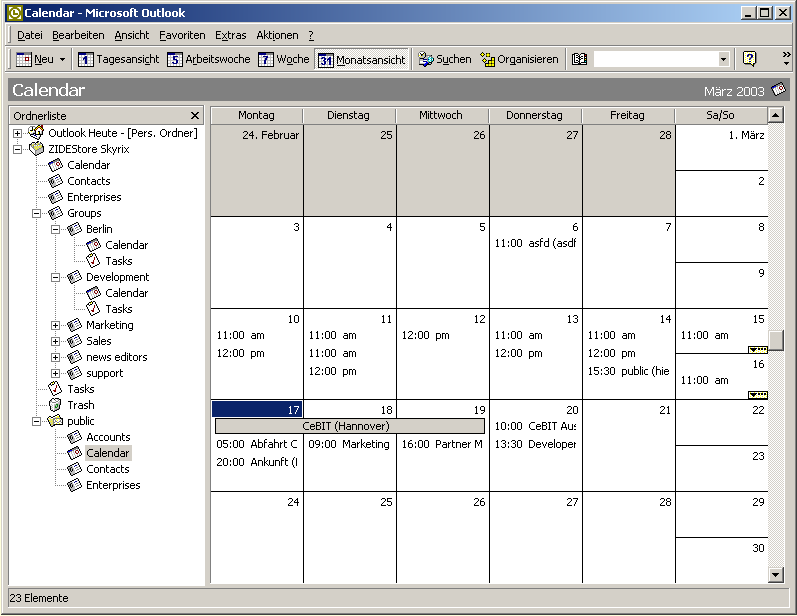Close the Ordnerliste folder pane
This screenshot has height=616, width=797.
click(195, 115)
